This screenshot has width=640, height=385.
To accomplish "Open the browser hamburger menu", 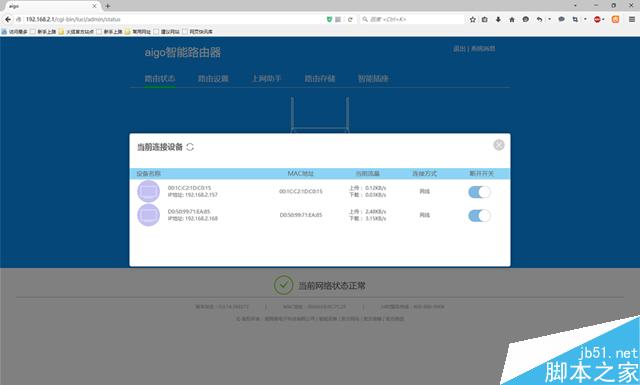I will tap(631, 19).
